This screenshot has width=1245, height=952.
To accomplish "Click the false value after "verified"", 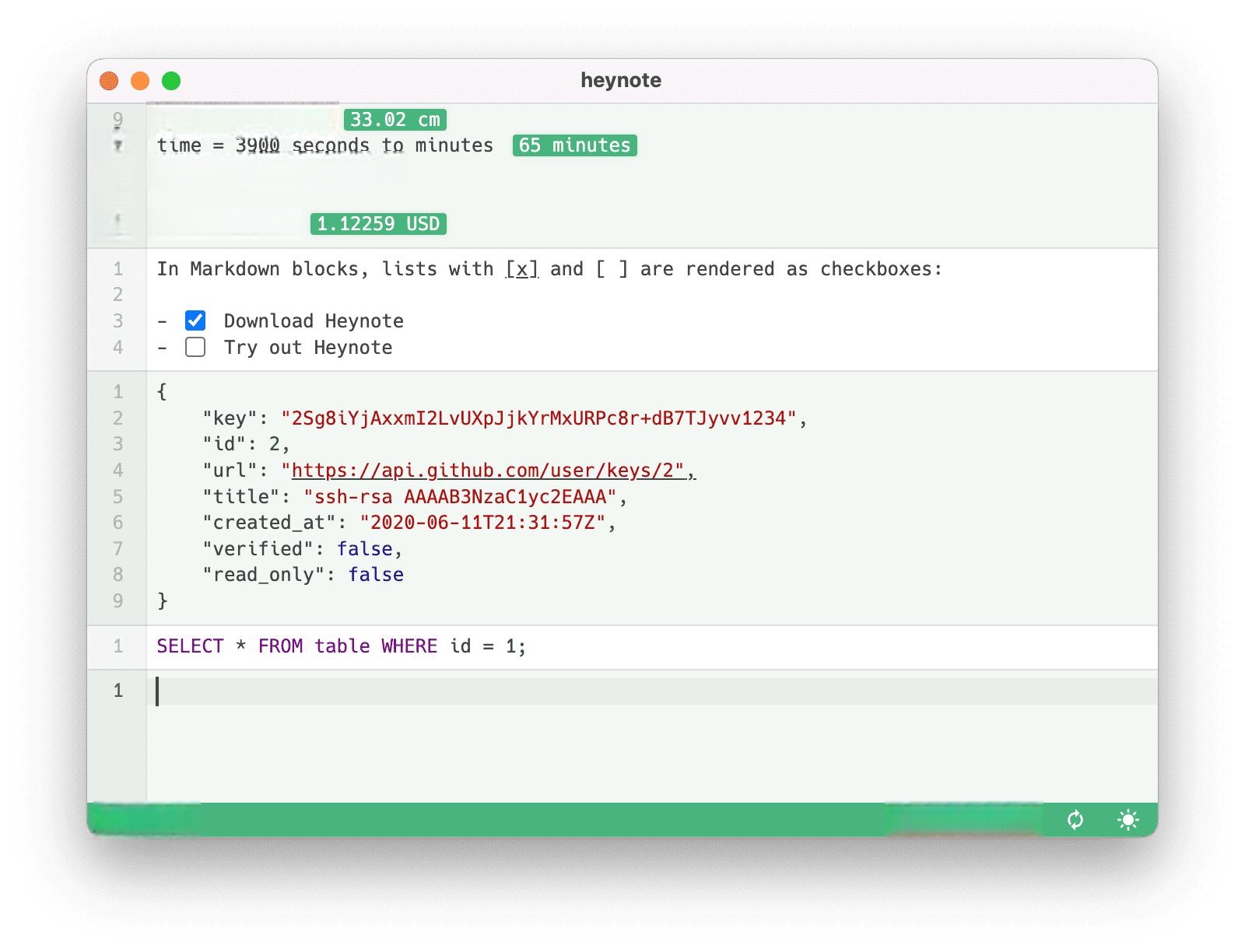I will pos(365,549).
